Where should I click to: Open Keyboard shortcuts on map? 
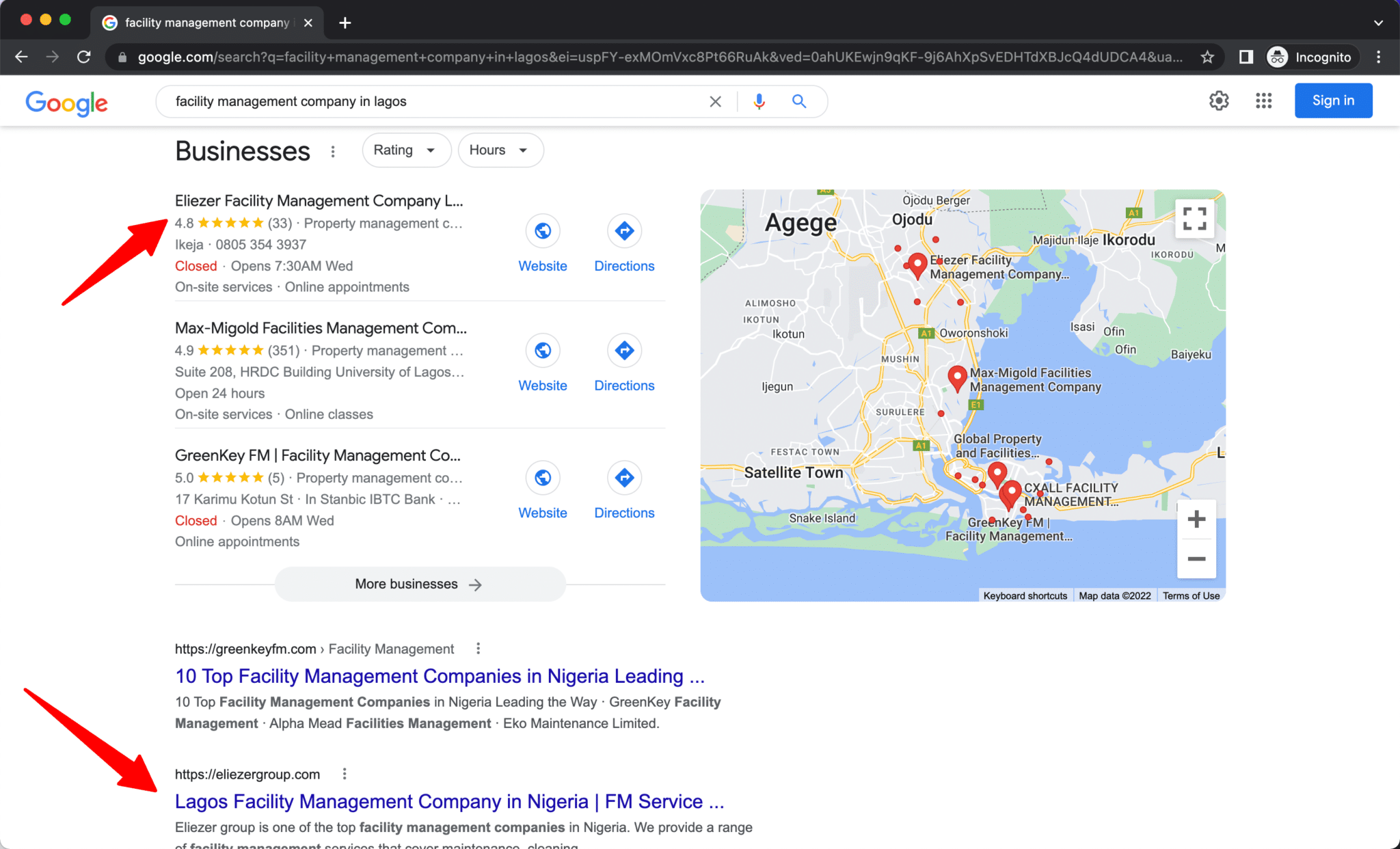[1025, 595]
